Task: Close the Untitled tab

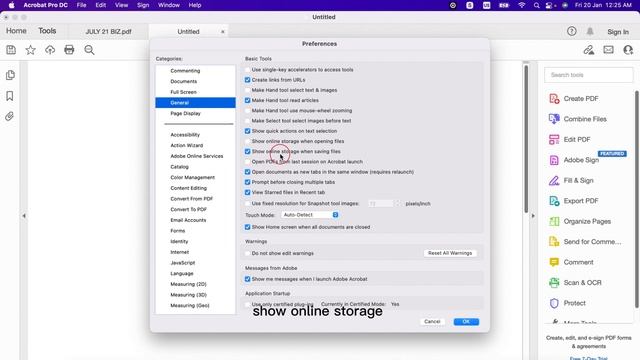Action: (222, 31)
